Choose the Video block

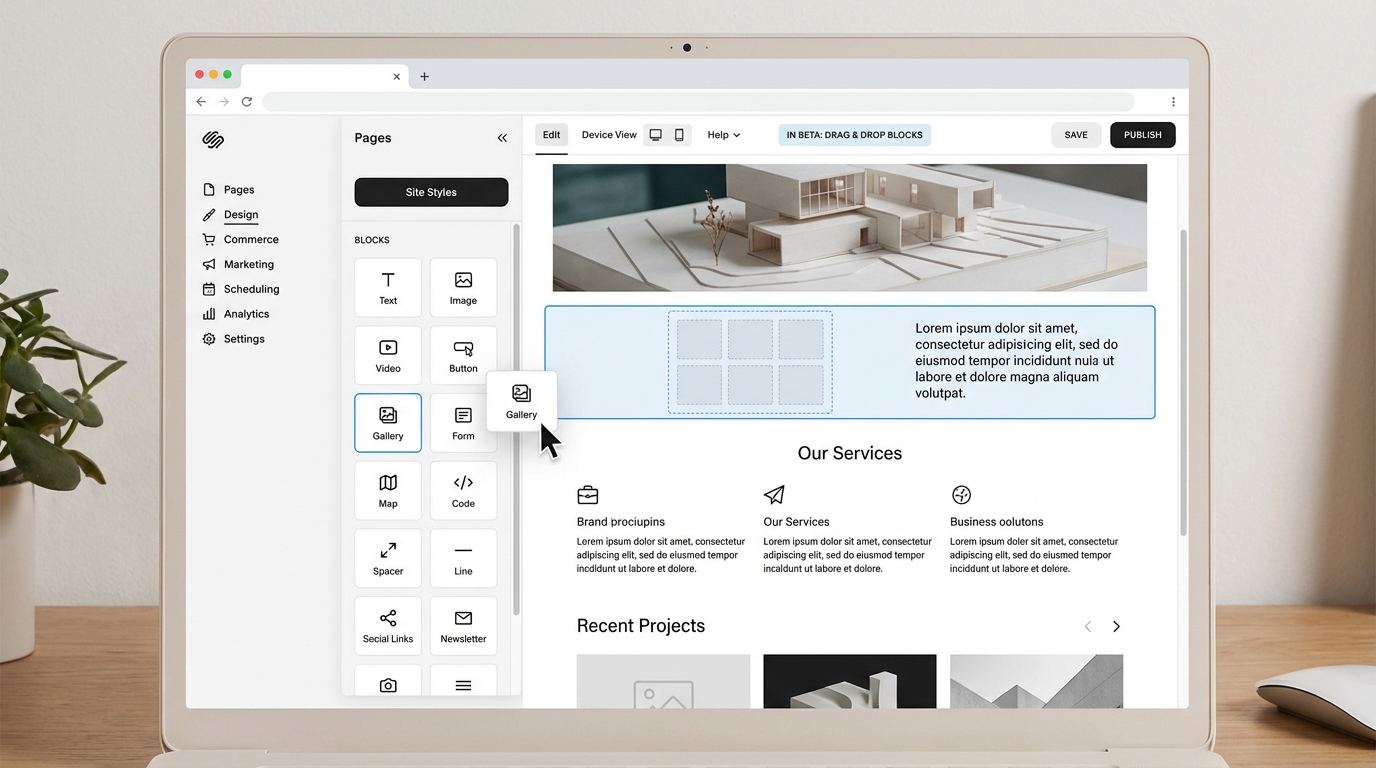387,355
